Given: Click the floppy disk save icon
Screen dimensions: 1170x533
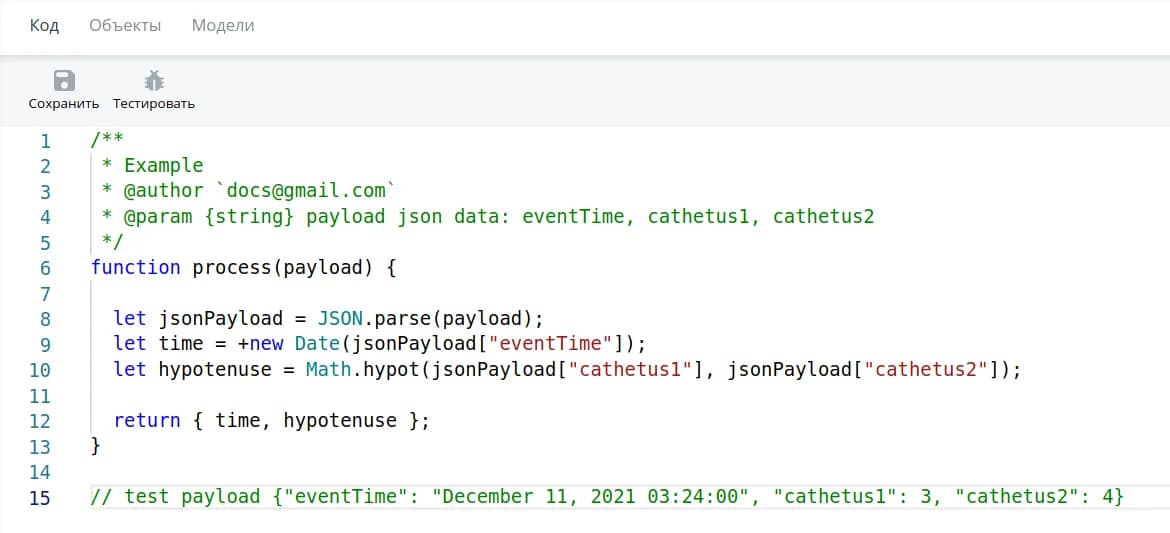Looking at the screenshot, I should (64, 81).
